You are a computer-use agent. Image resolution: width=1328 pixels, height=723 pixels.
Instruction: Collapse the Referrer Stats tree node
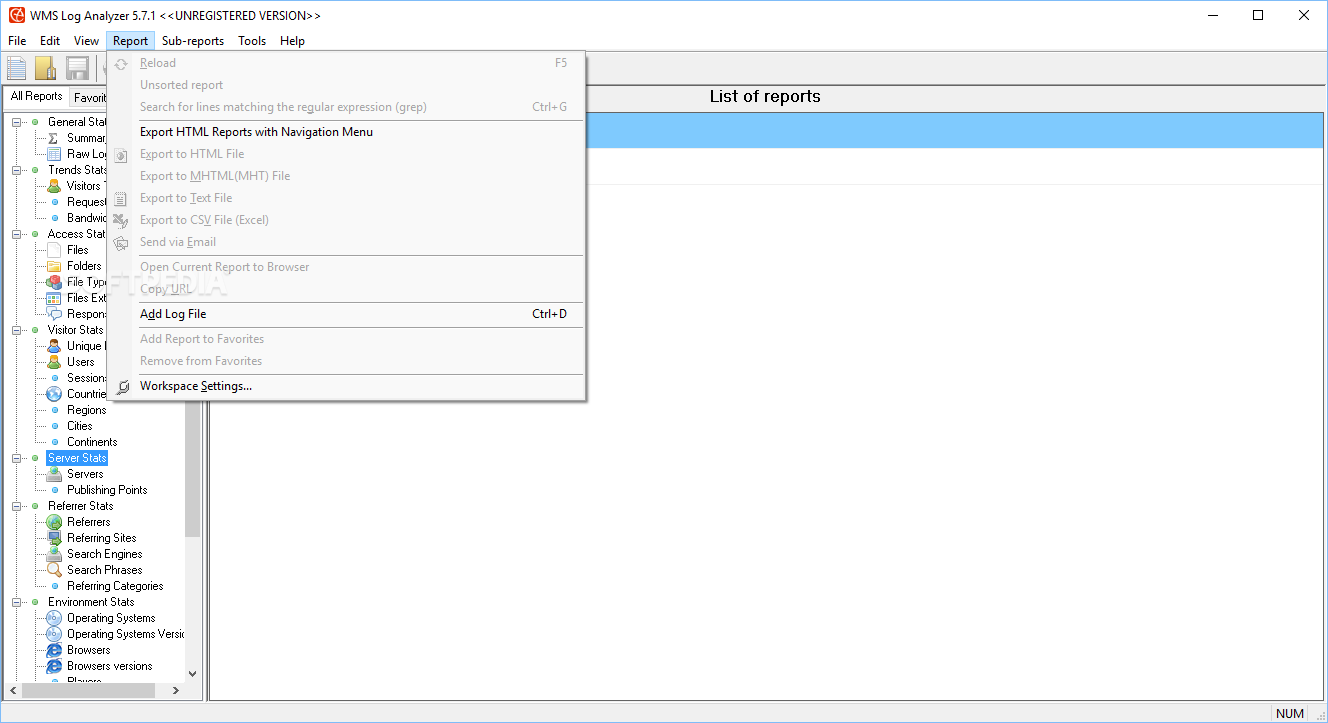17,506
